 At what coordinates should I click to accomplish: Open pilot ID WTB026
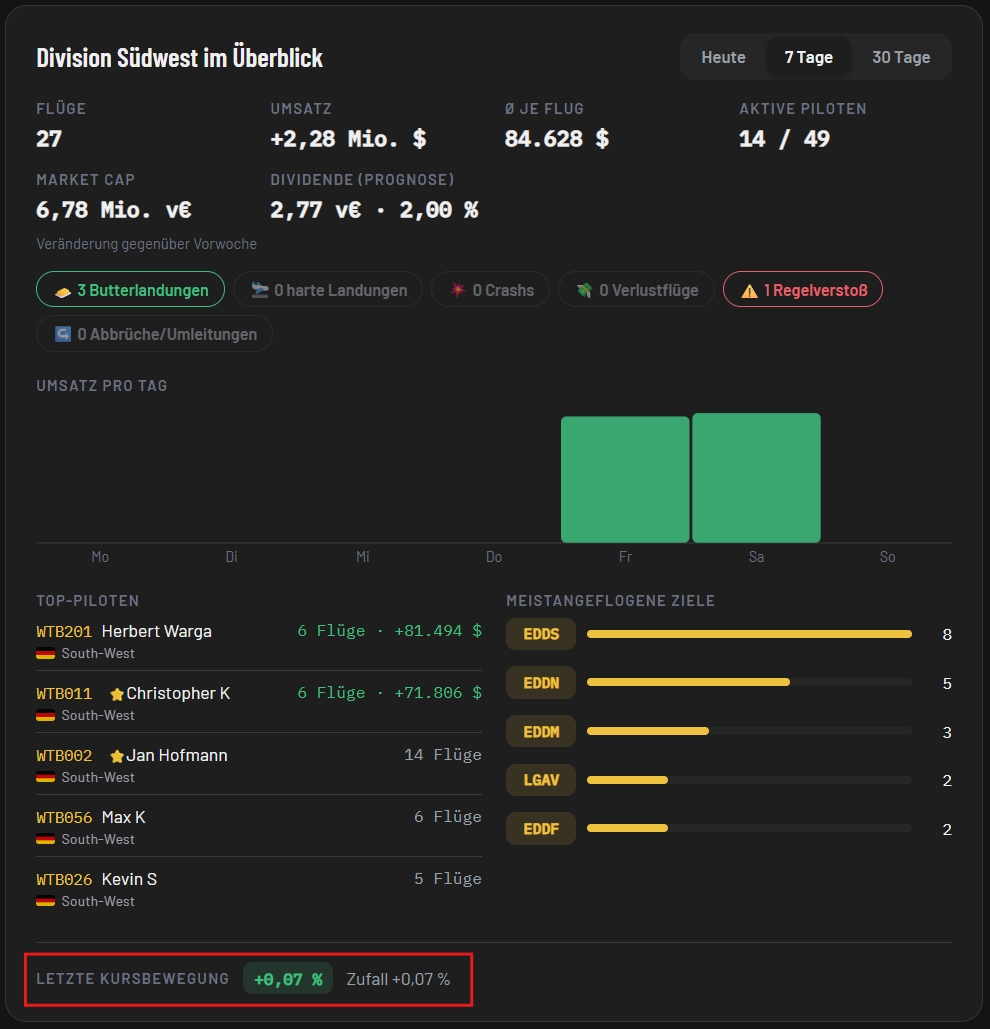[x=64, y=879]
